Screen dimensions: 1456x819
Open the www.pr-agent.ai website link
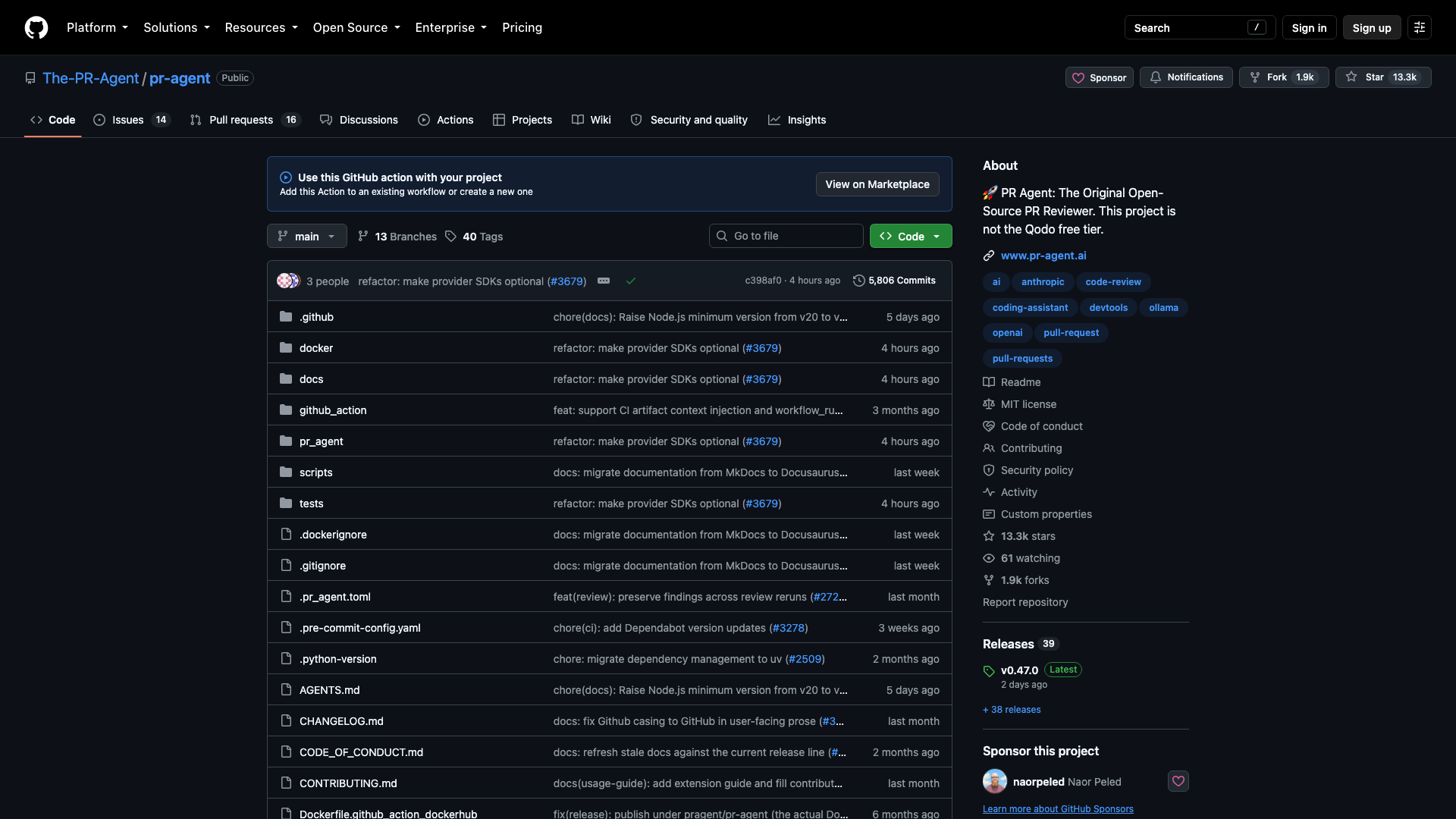point(1043,256)
